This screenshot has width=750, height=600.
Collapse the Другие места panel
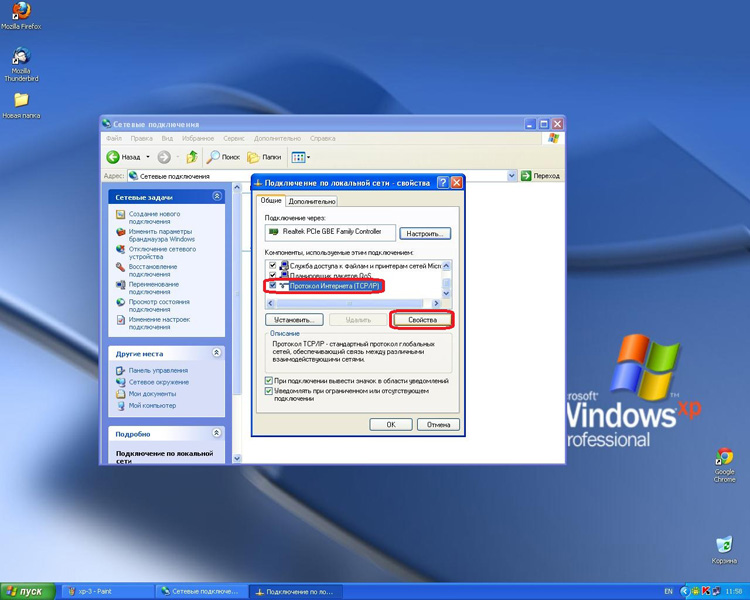coord(217,353)
